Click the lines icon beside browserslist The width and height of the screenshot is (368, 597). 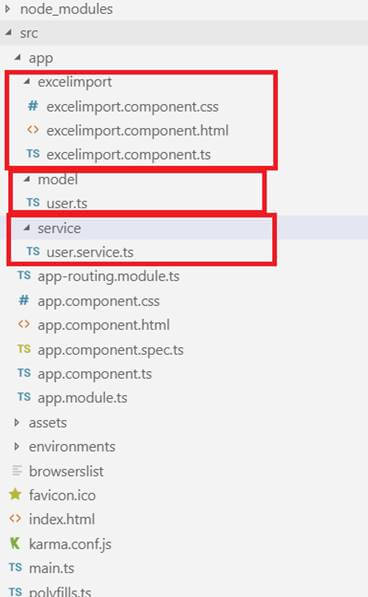pyautogui.click(x=17, y=471)
